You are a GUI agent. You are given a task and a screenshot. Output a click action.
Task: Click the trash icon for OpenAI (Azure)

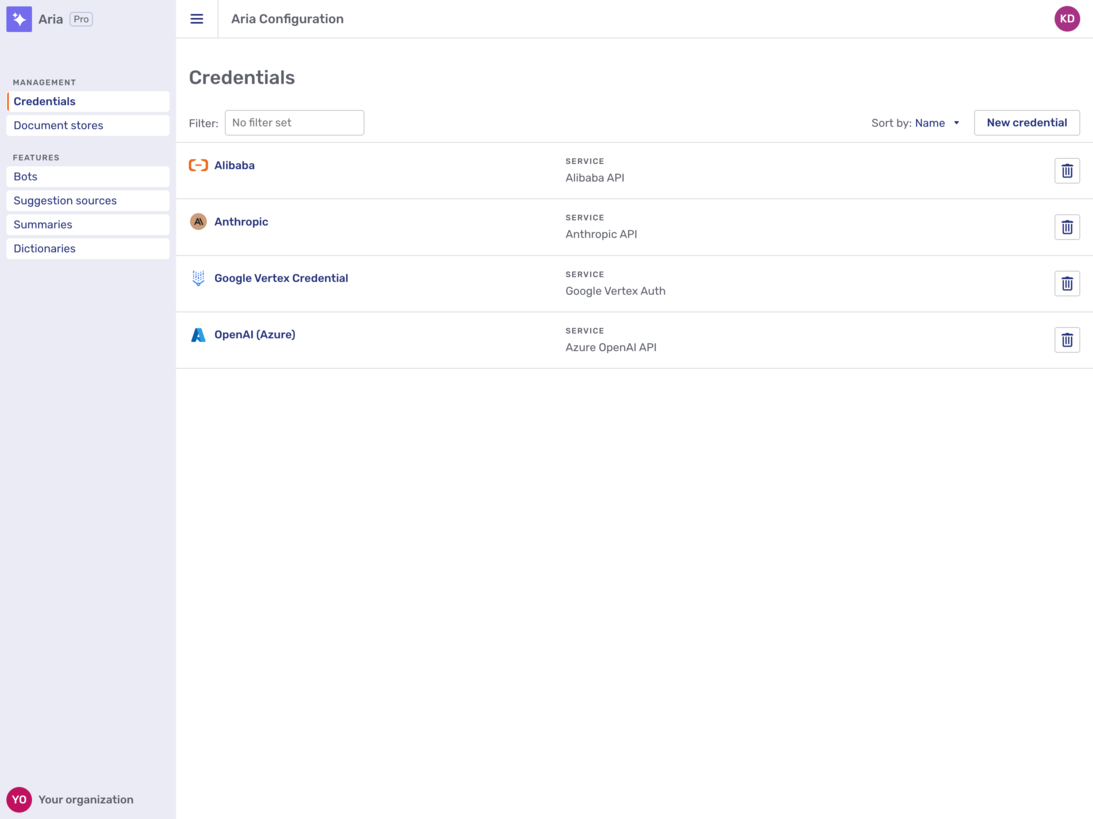pos(1067,339)
